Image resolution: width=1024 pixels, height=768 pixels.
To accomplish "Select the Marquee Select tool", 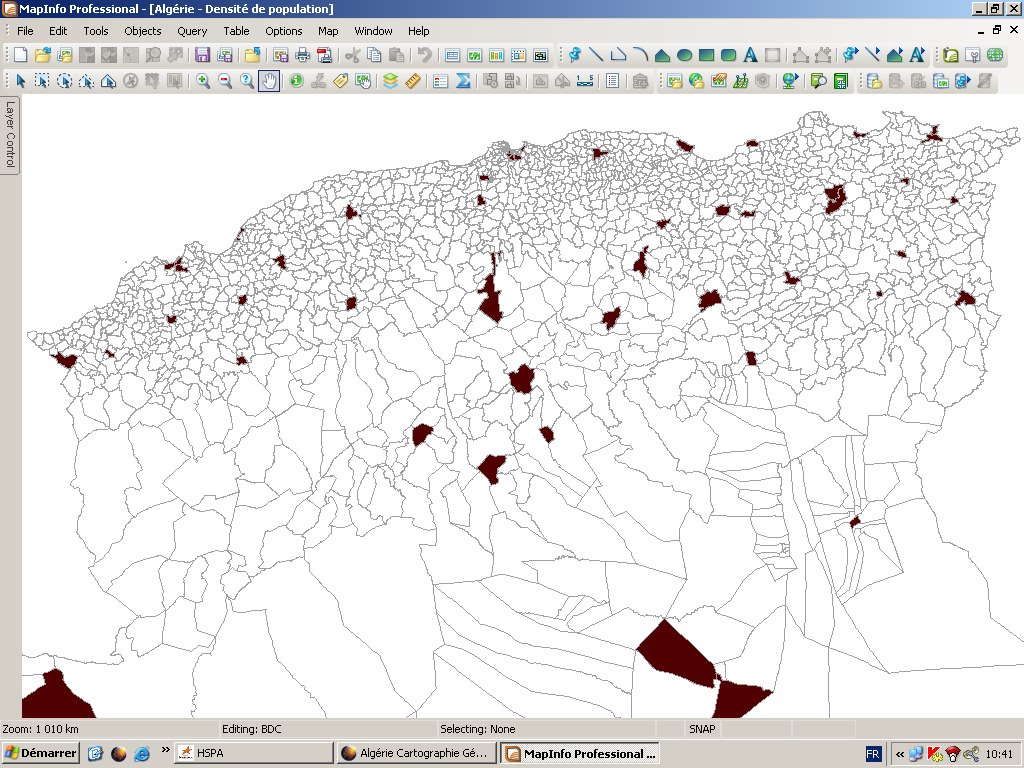I will pos(42,81).
